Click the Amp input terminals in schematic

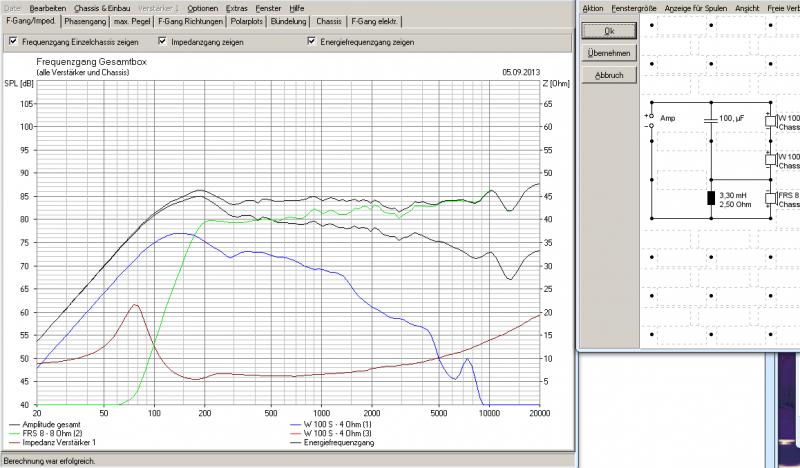651,121
